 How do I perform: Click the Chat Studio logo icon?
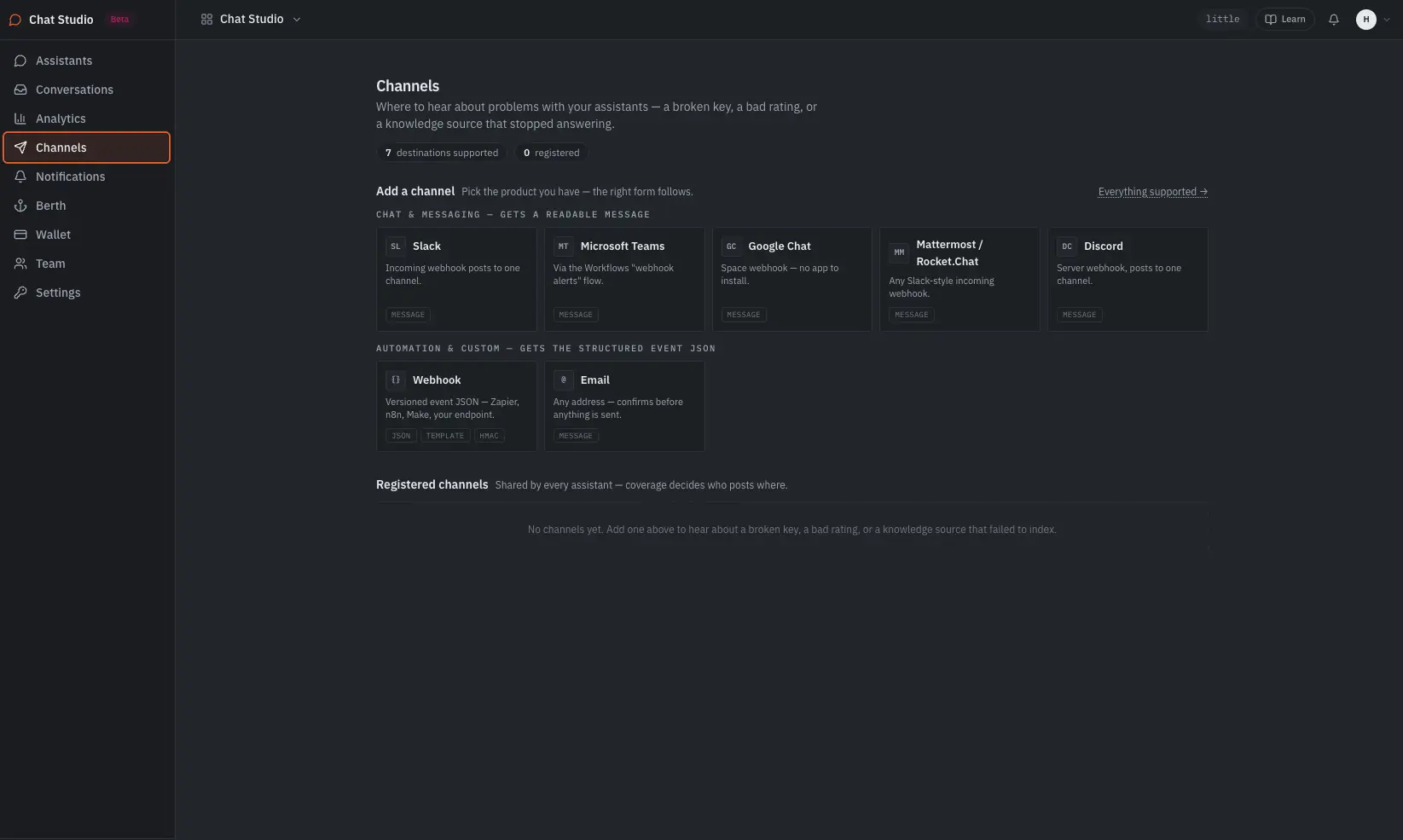14,20
